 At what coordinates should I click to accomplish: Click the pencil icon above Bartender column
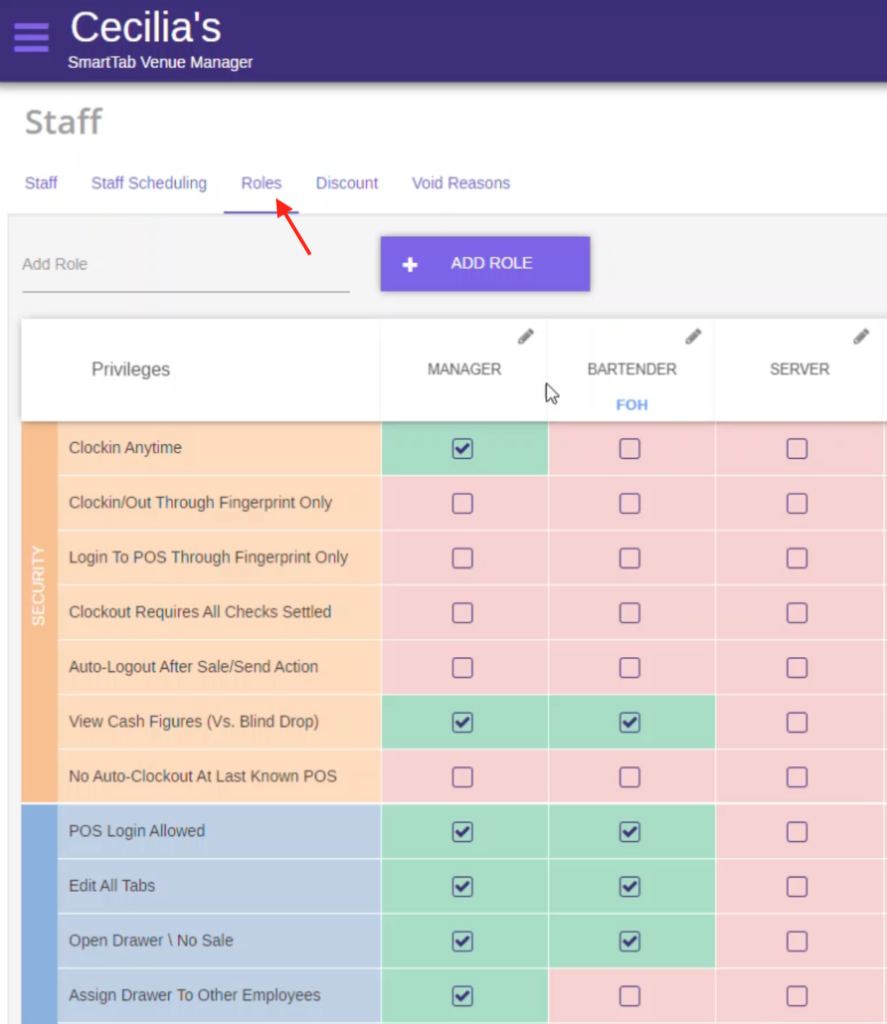693,337
